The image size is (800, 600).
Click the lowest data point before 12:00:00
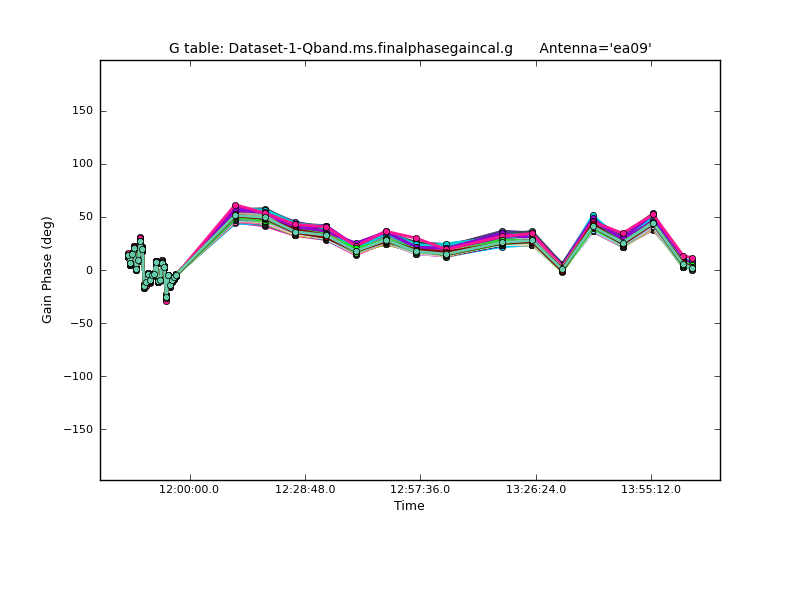pos(166,300)
